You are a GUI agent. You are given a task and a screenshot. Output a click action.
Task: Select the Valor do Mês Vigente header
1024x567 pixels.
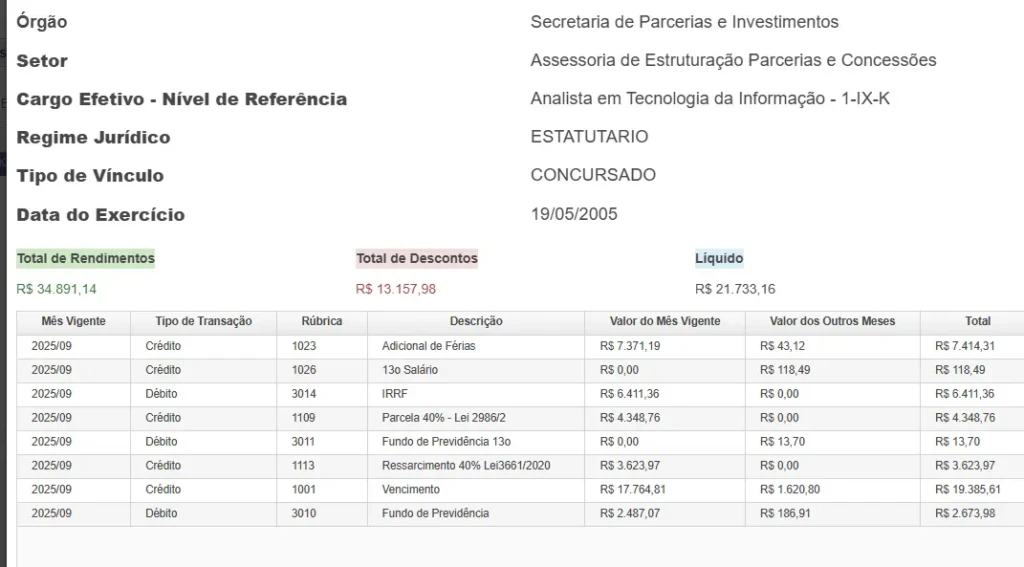(x=664, y=322)
